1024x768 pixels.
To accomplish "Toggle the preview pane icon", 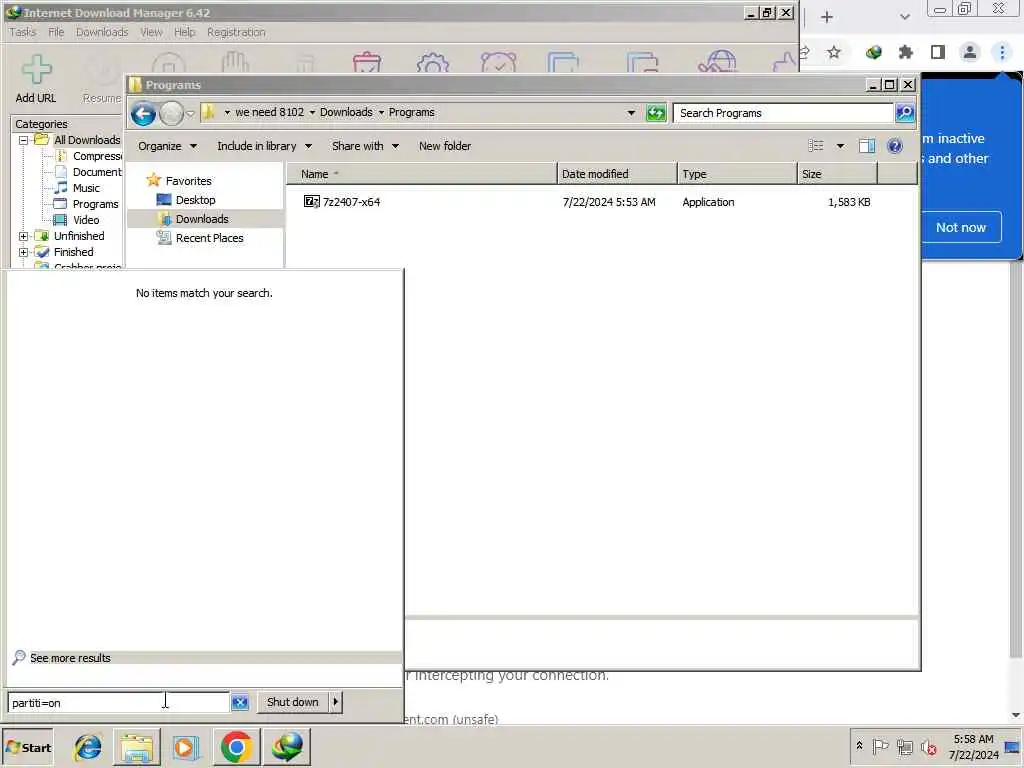I will click(x=867, y=146).
